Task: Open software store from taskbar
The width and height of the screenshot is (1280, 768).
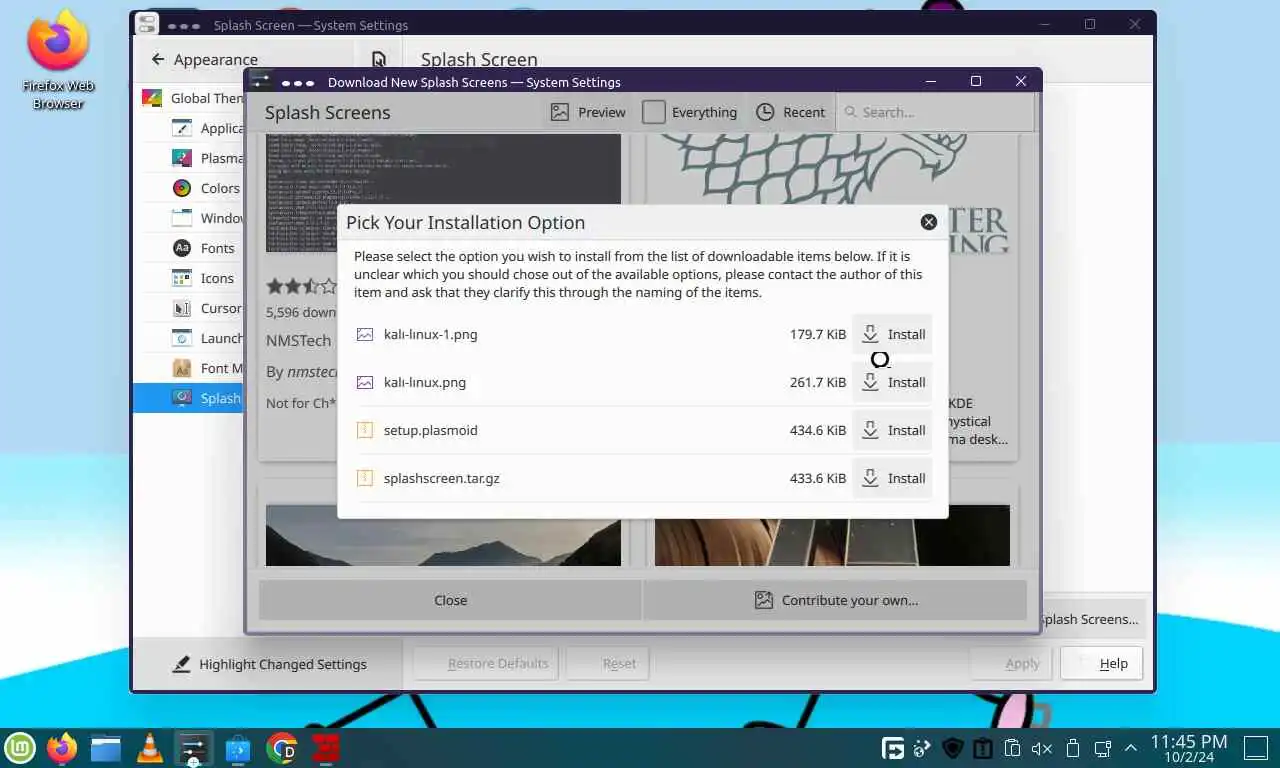Action: pos(238,748)
